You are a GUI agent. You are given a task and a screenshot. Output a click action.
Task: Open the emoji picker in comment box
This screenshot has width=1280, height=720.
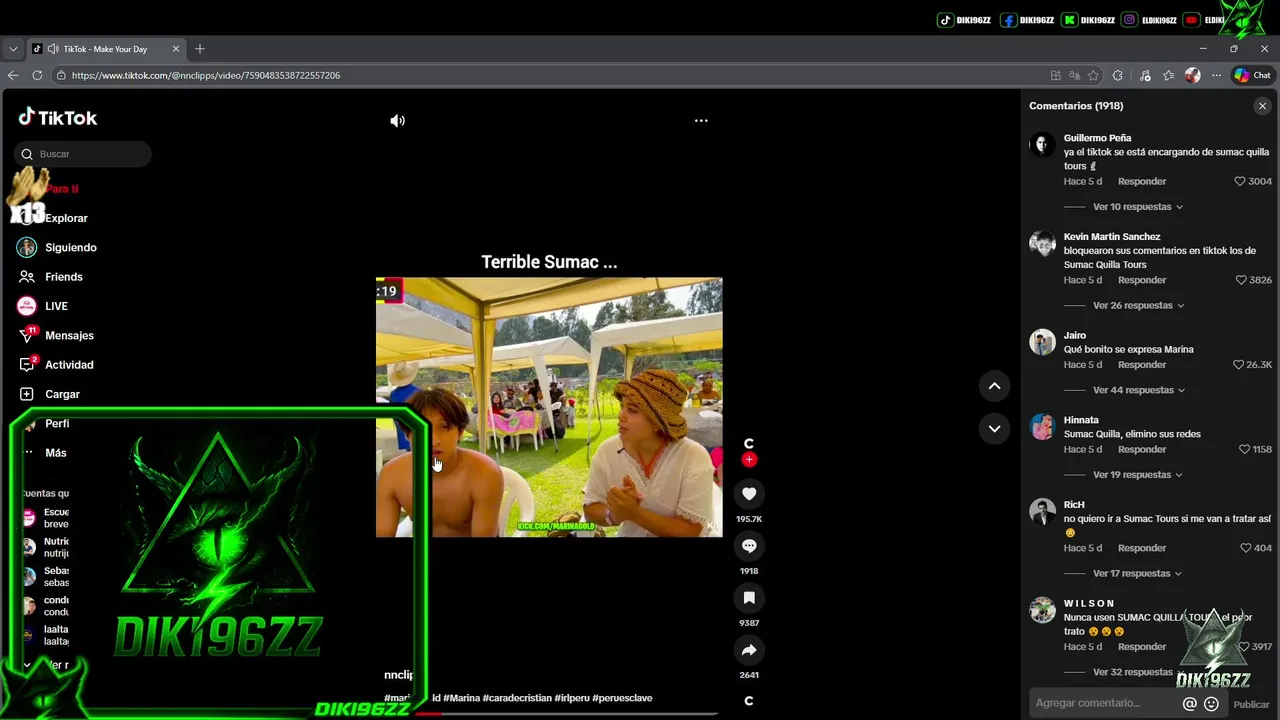[x=1211, y=704]
